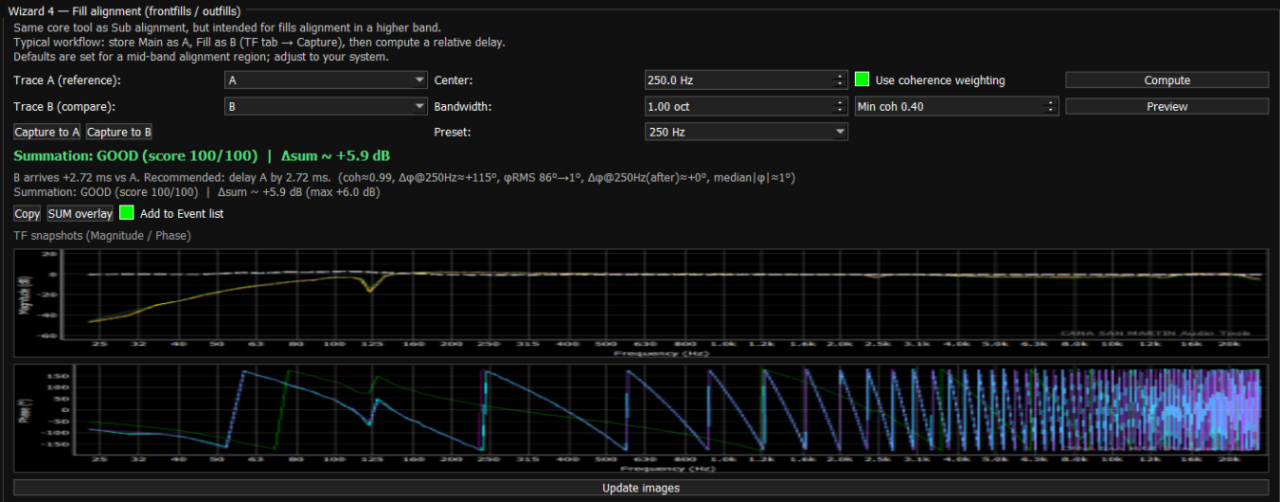Open the Trace B compare dropdown

point(326,106)
